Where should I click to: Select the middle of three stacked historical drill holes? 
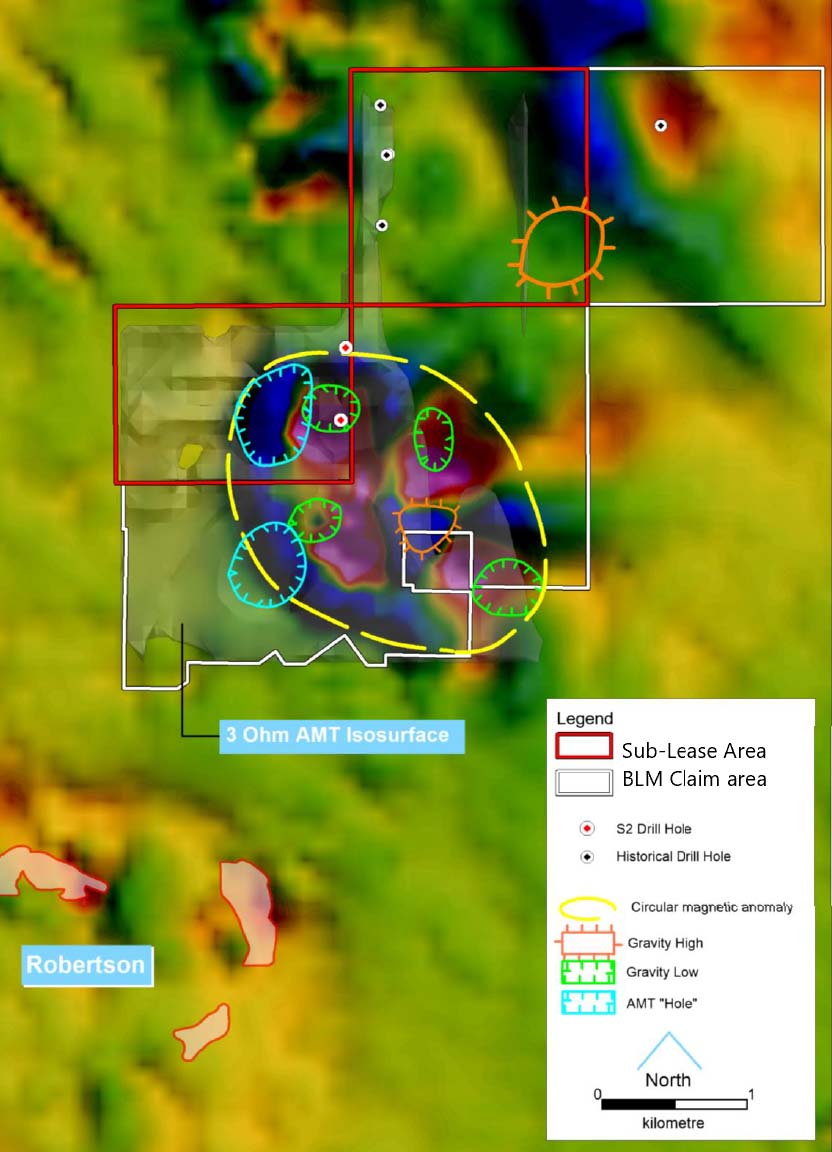[x=387, y=154]
